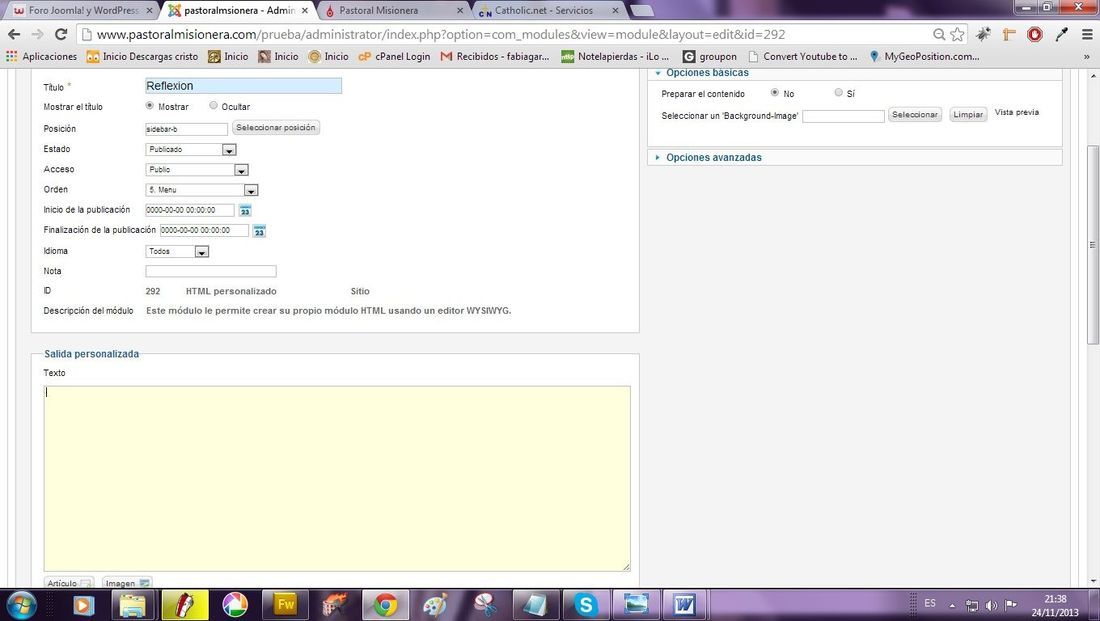Screen dimensions: 1100x621
Task: Click the page vertical scrollbar thumb
Action: [1092, 244]
